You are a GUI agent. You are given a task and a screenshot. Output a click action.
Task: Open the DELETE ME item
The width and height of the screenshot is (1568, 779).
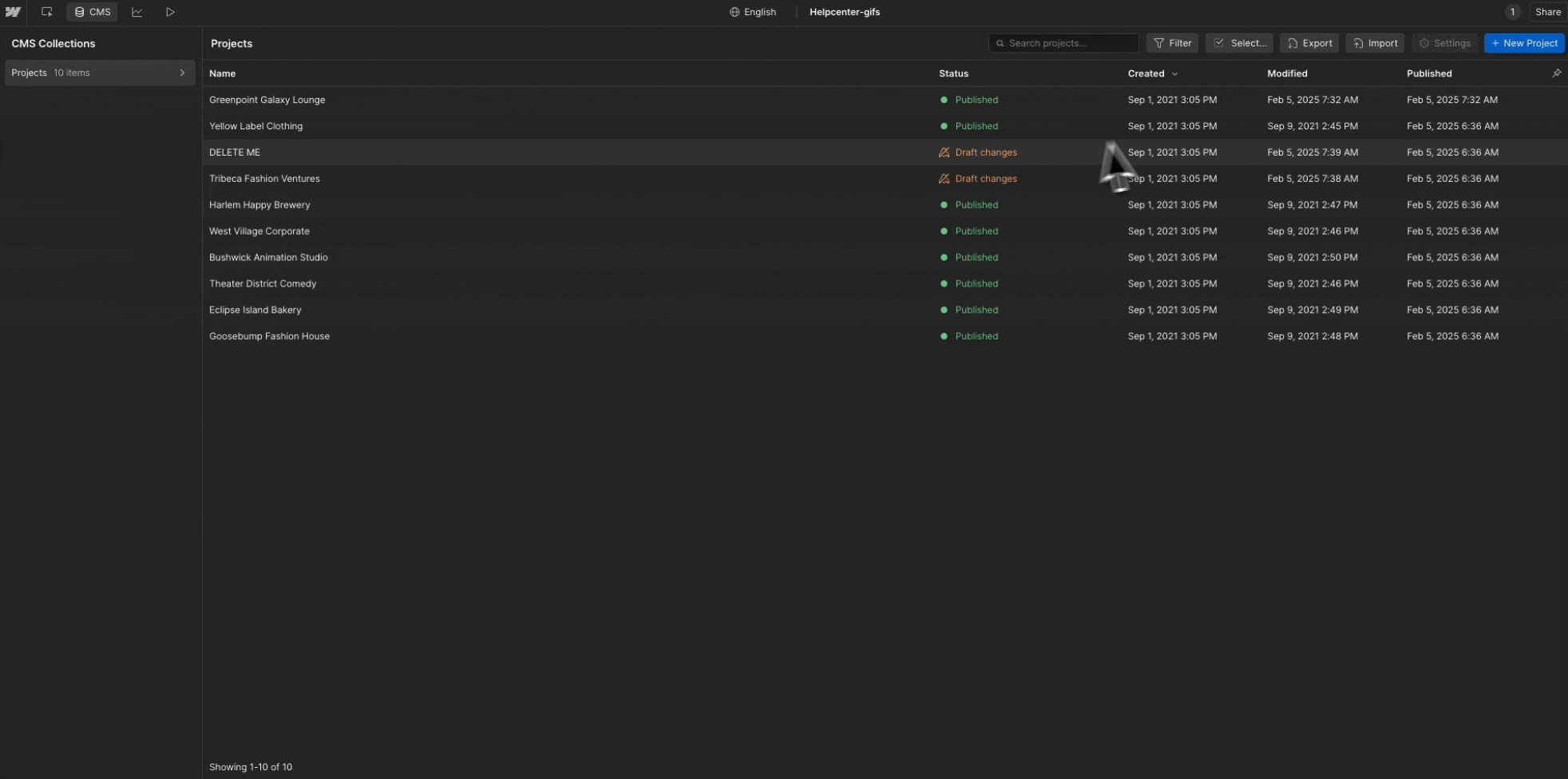click(235, 152)
